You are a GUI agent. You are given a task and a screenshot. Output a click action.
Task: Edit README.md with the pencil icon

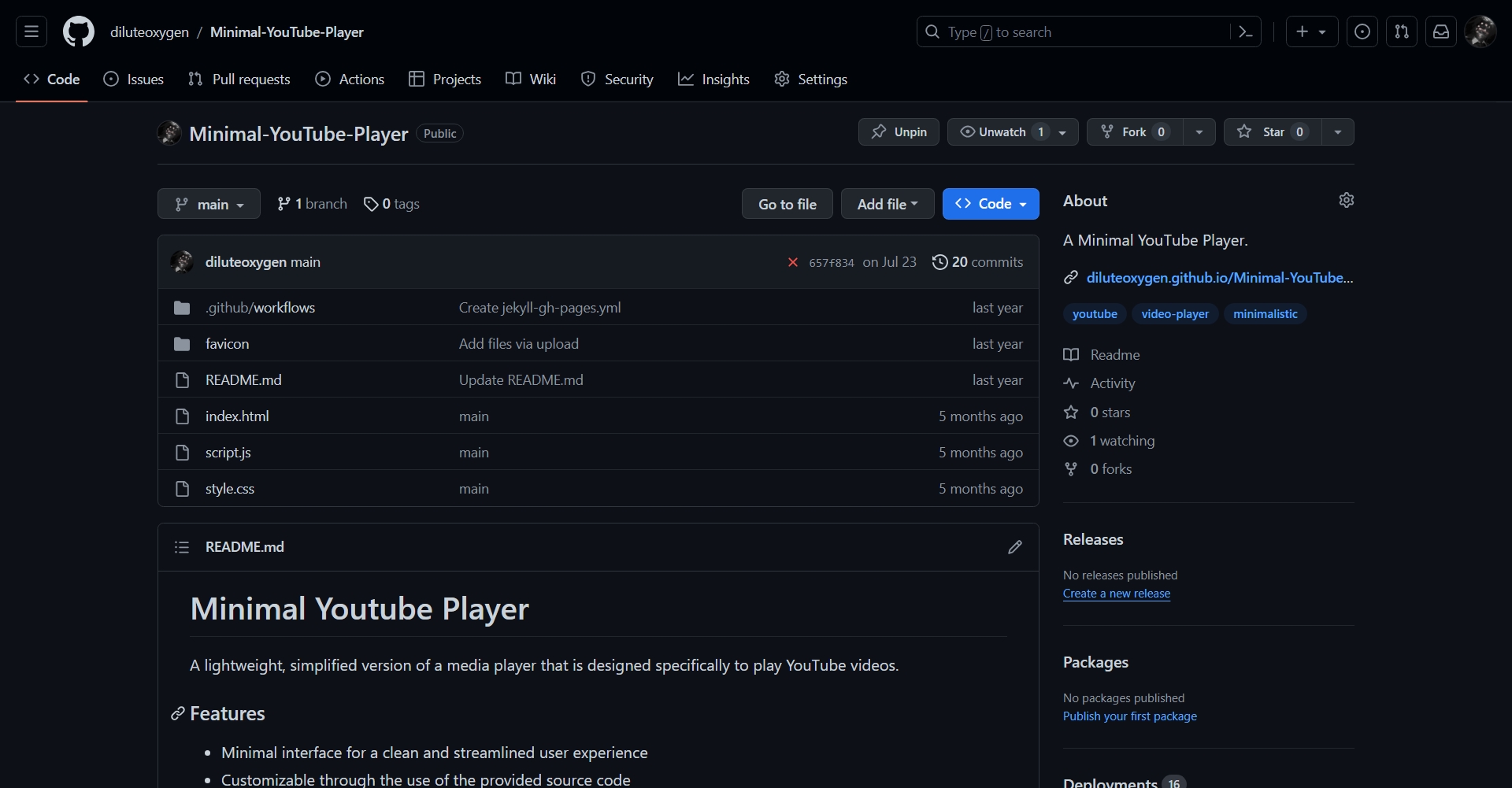pos(1015,547)
